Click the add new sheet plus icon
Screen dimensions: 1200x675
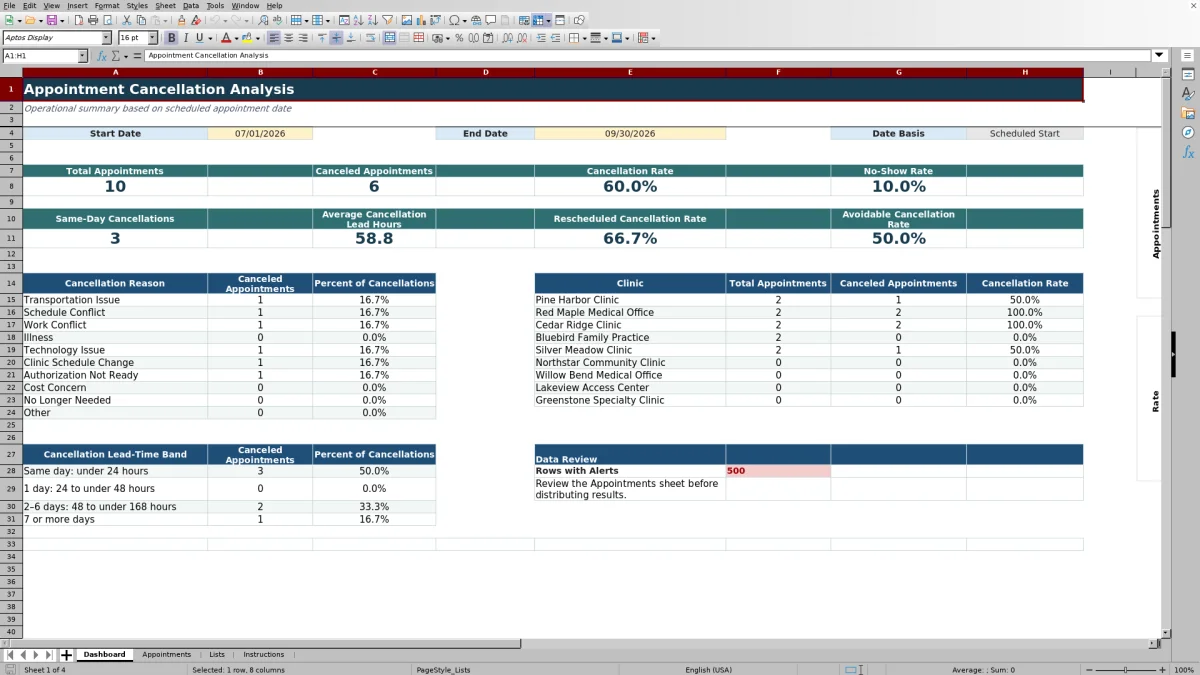pos(67,655)
